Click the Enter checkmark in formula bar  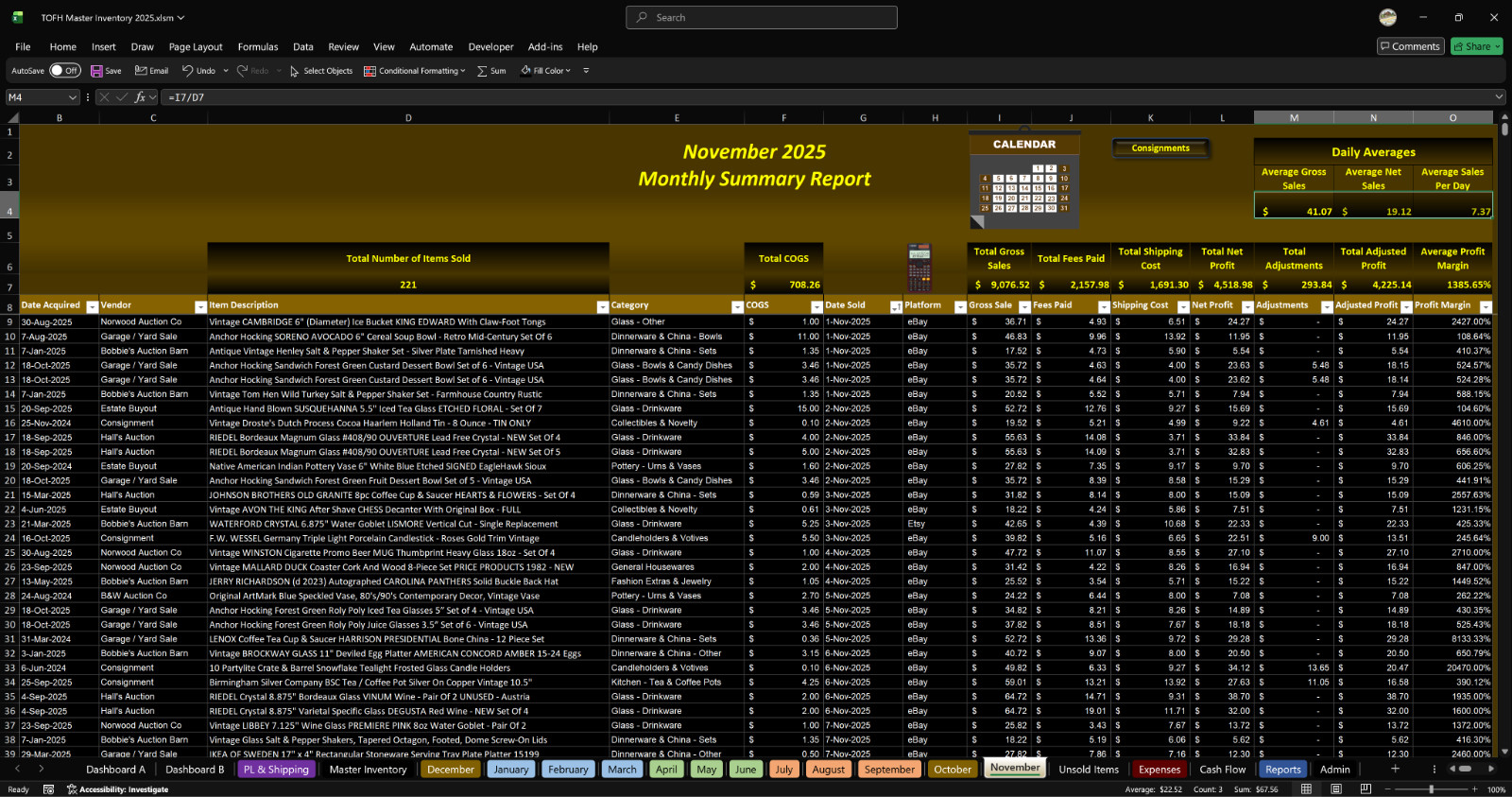click(122, 97)
